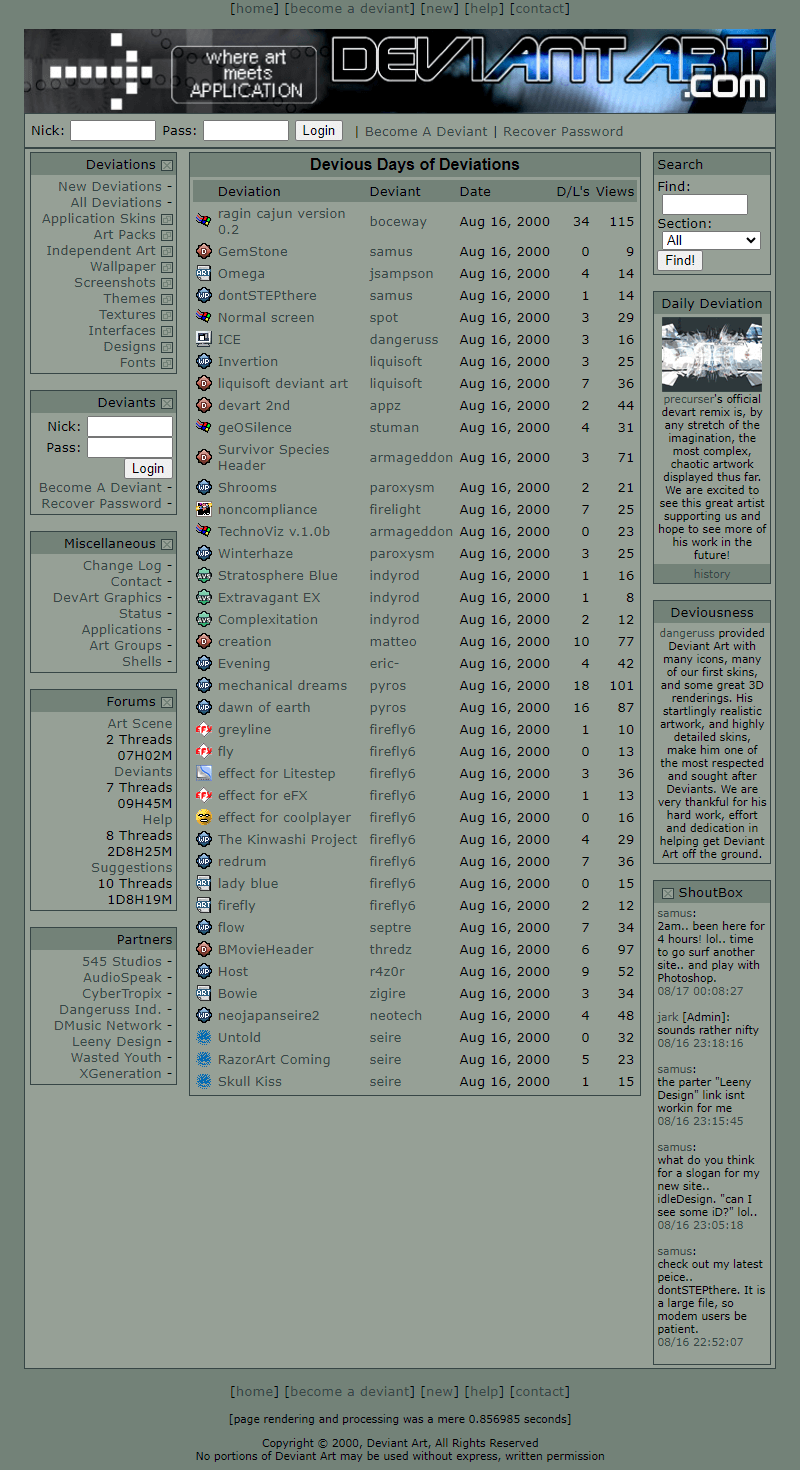Collapse the Miscellaneous panel
This screenshot has width=800, height=1470.
pyautogui.click(x=167, y=544)
